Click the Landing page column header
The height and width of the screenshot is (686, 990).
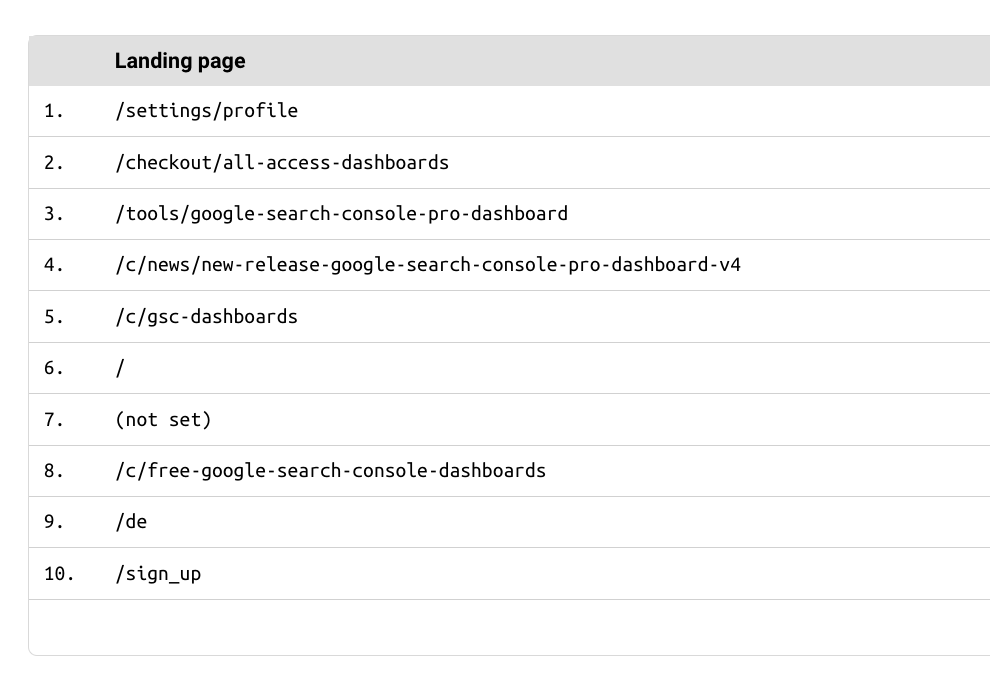coord(180,61)
